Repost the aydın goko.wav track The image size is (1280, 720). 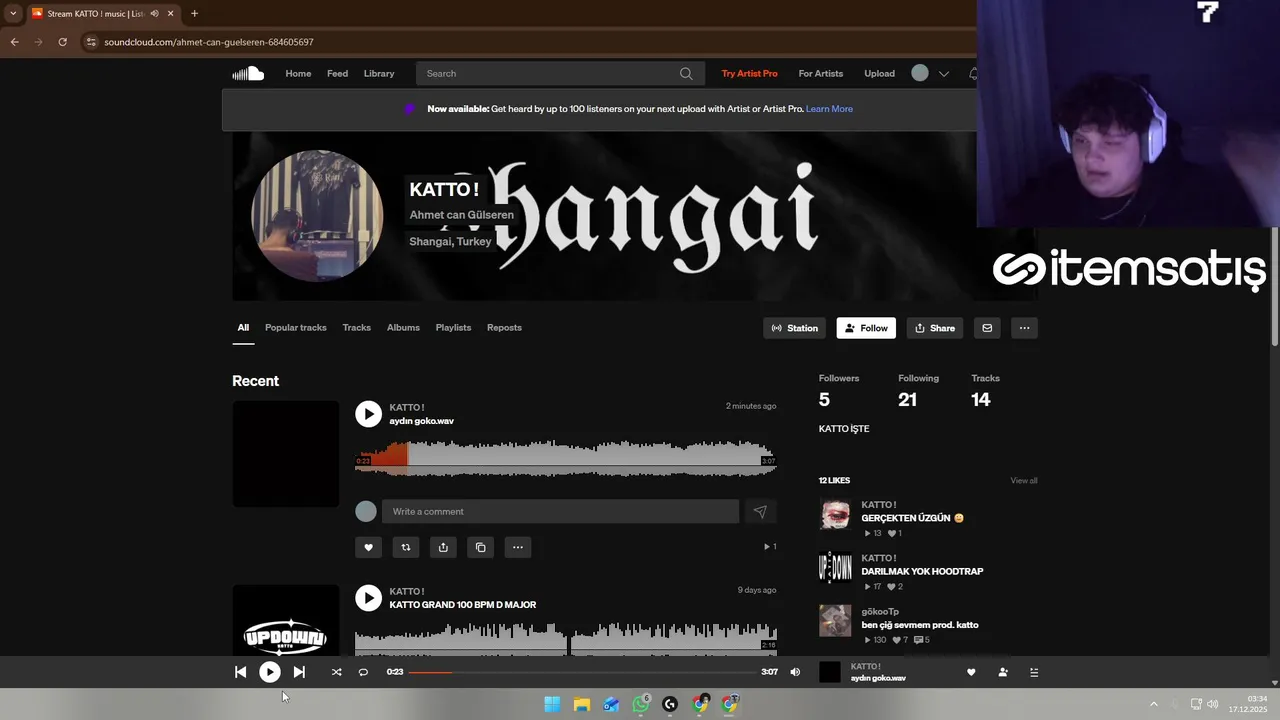coord(406,547)
